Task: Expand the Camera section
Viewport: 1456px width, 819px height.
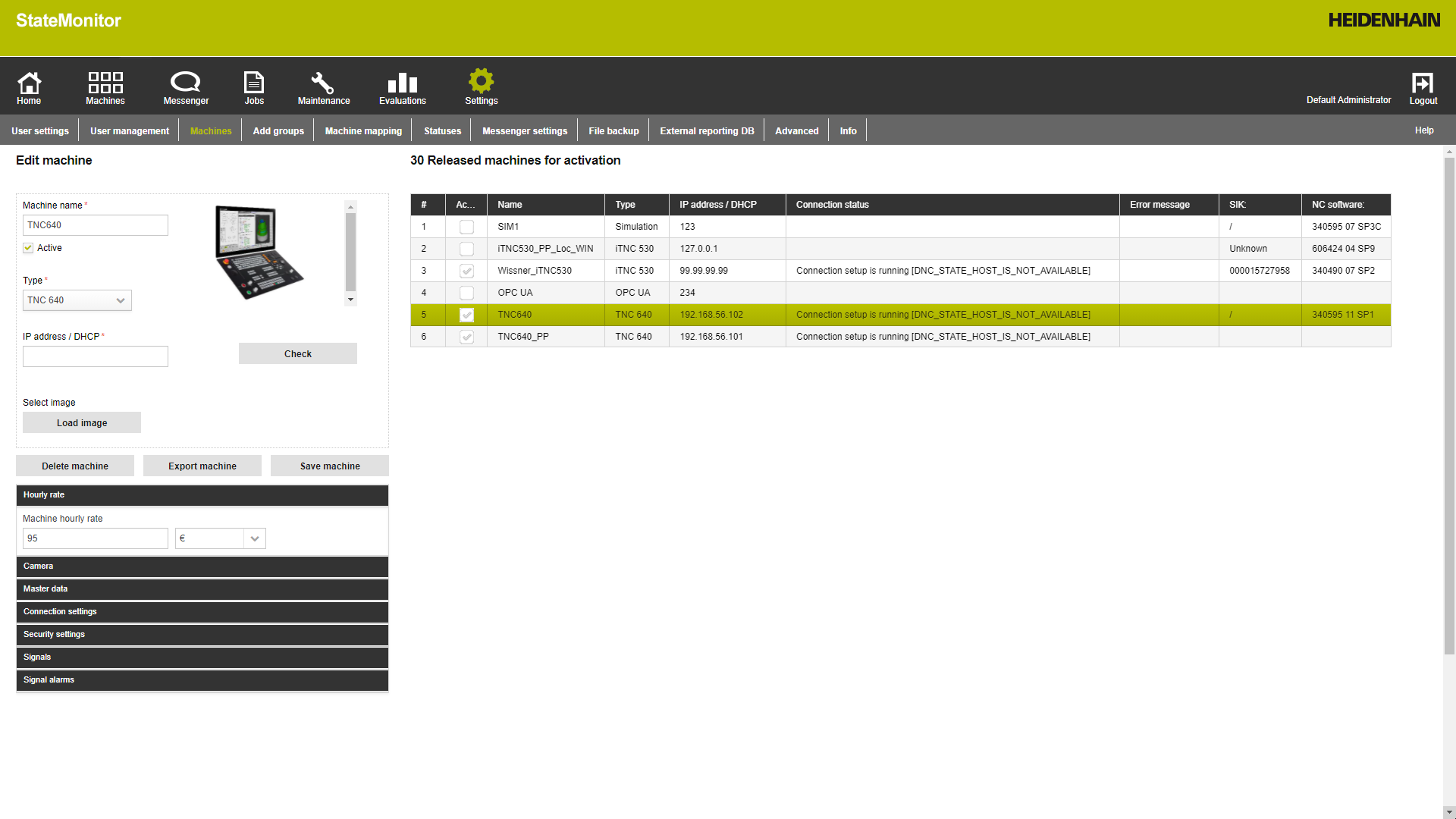Action: 202,566
